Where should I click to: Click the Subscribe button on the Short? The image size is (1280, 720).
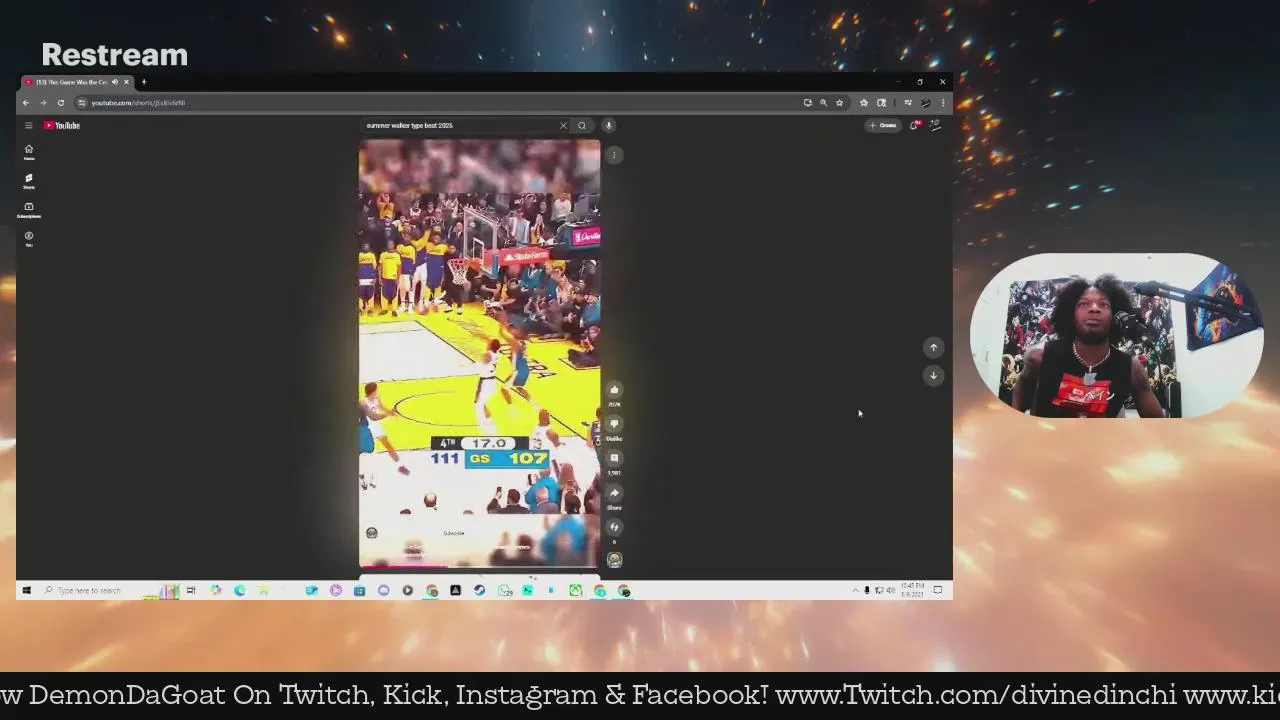(x=454, y=533)
